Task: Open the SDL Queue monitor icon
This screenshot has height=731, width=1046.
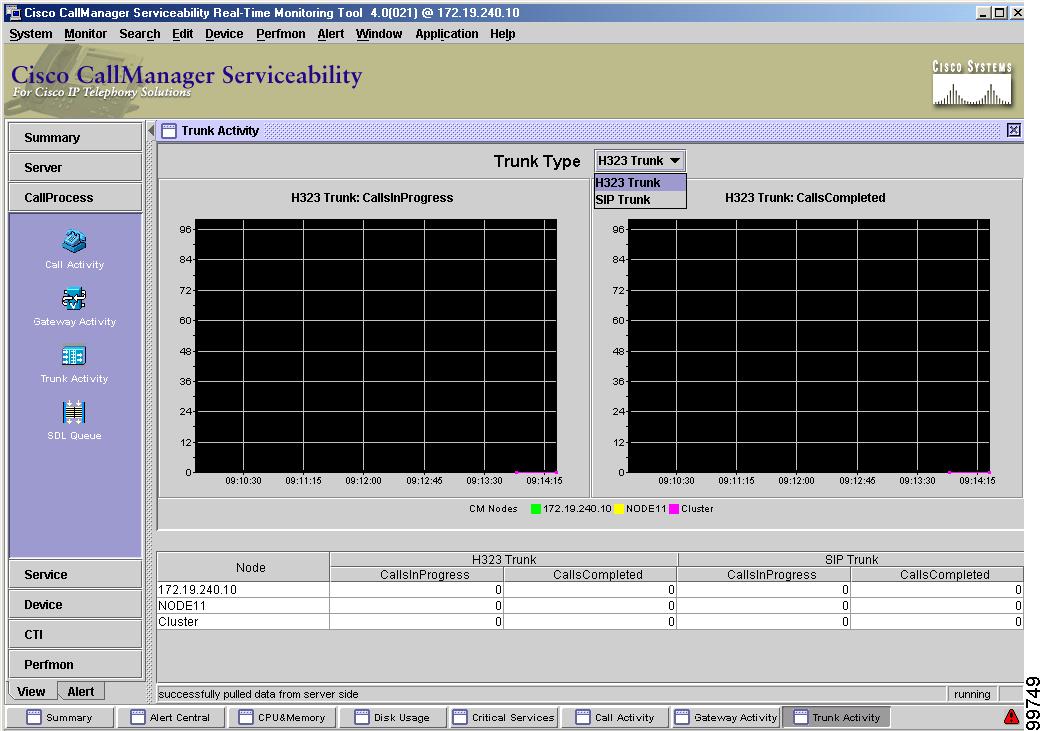Action: (74, 412)
